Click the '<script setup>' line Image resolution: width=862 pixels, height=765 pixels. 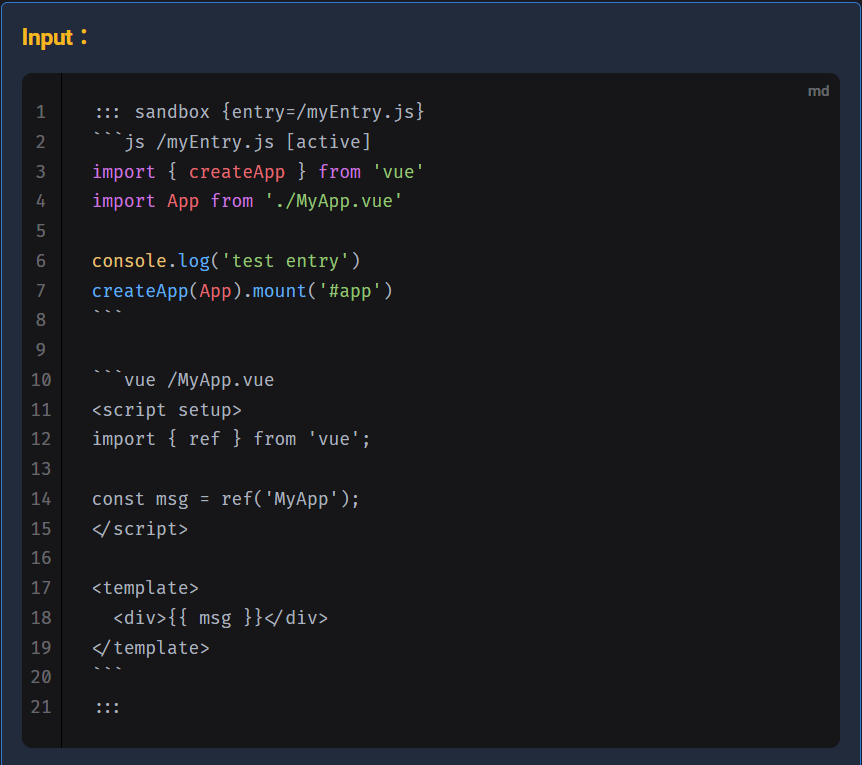[167, 410]
